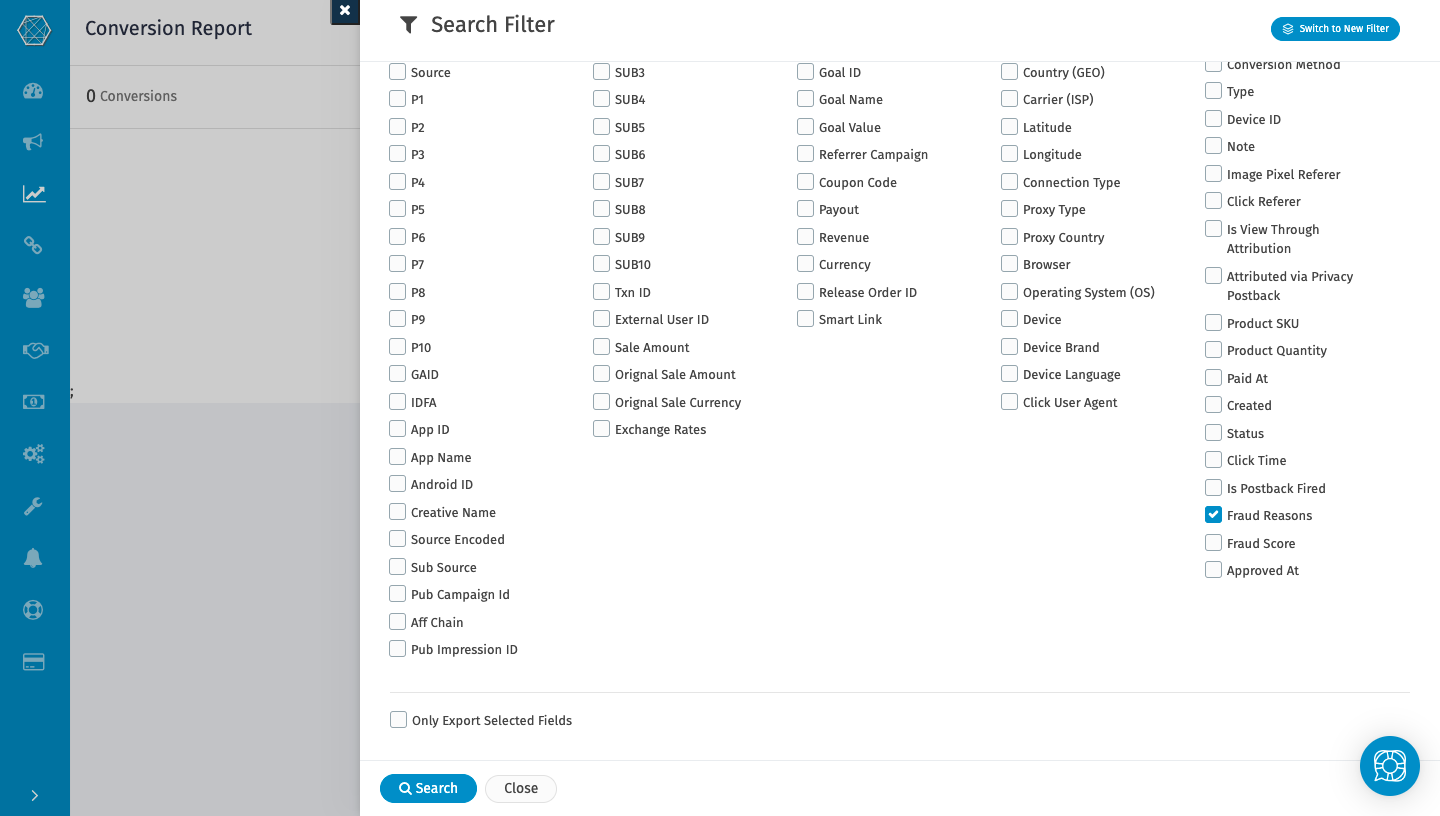Tick the Operating System (OS) checkbox
The image size is (1440, 816).
tap(1009, 292)
